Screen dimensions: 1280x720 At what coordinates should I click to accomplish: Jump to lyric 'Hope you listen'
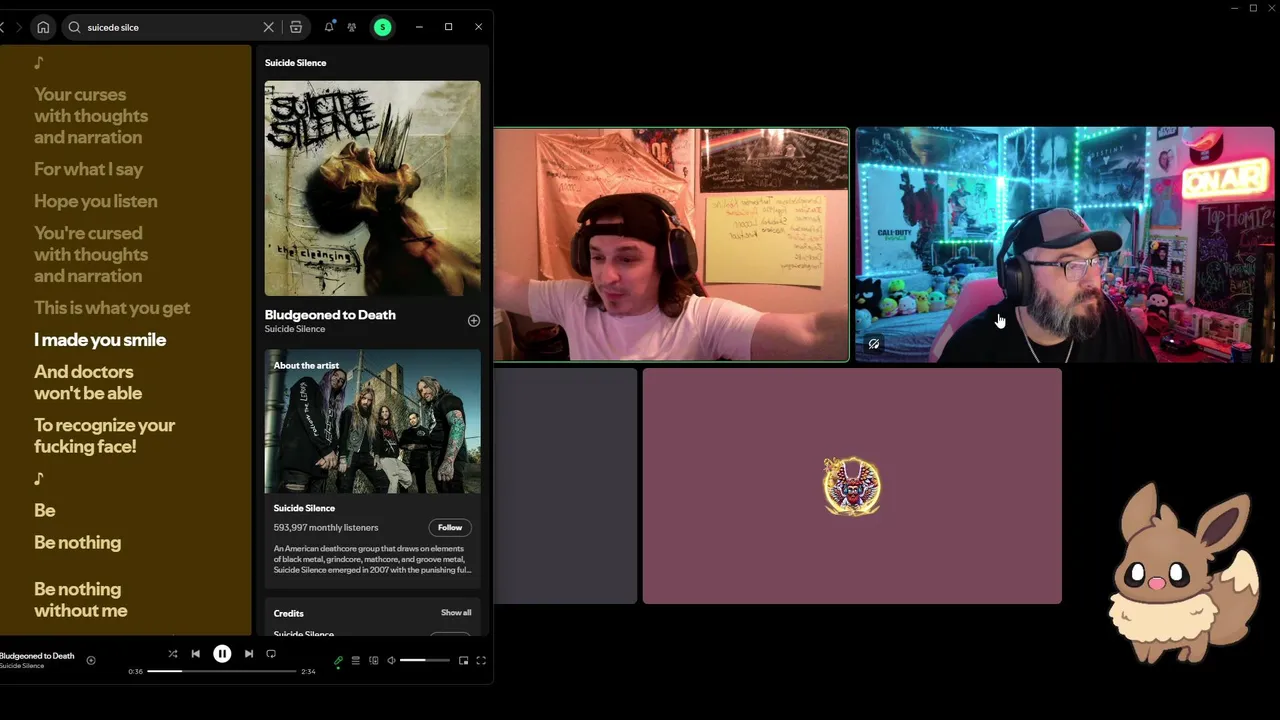[96, 201]
